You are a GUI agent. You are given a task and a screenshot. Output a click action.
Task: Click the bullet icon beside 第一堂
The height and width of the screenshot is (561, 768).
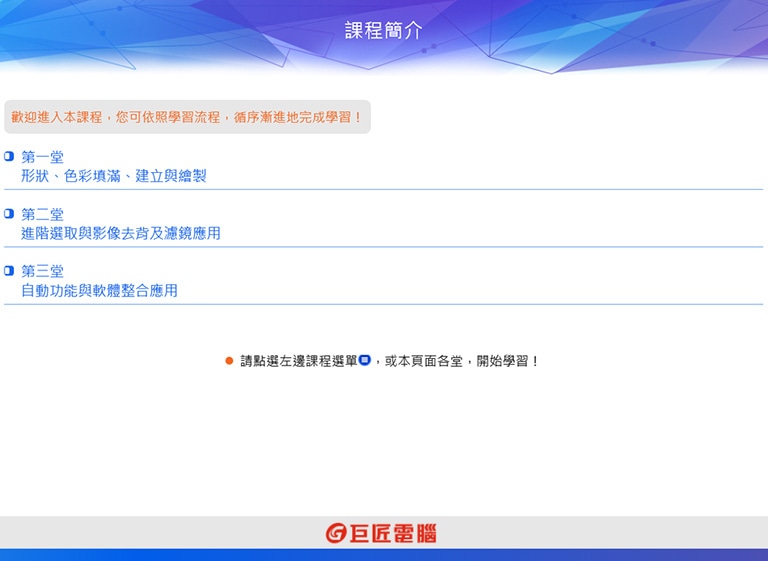pyautogui.click(x=9, y=156)
